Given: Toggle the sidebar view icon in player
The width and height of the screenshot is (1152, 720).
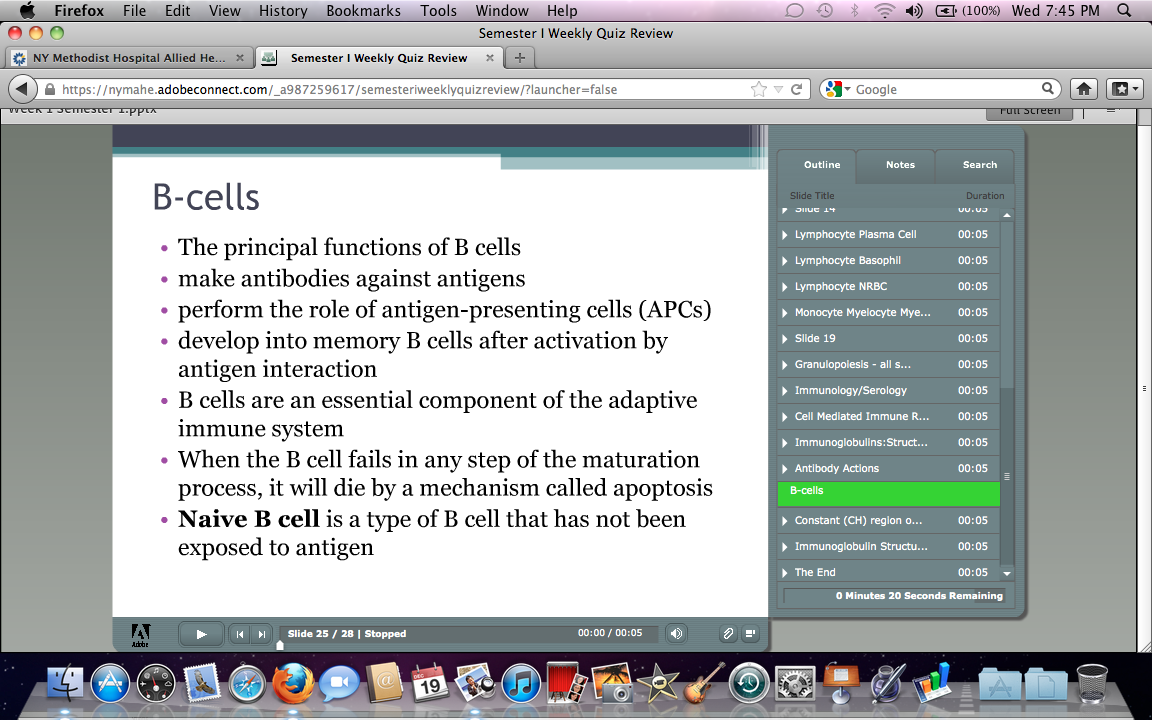Looking at the screenshot, I should [x=750, y=633].
